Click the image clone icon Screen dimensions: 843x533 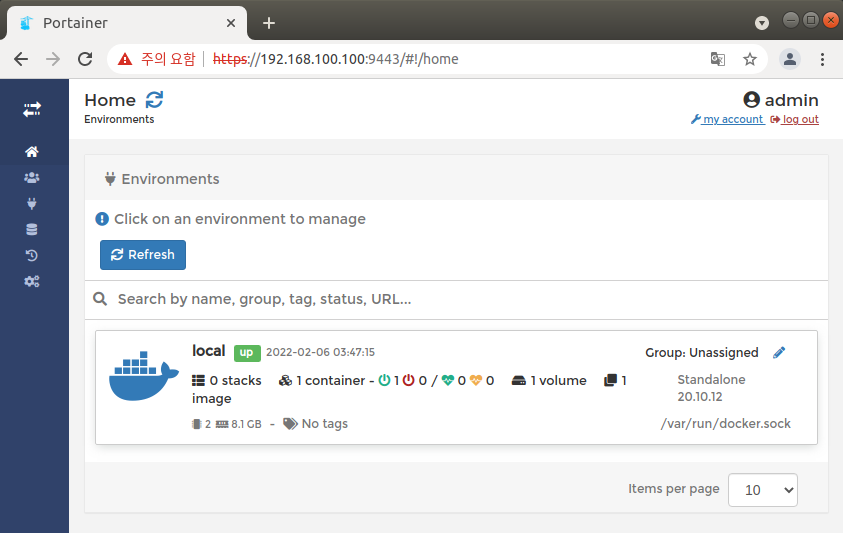pyautogui.click(x=610, y=381)
